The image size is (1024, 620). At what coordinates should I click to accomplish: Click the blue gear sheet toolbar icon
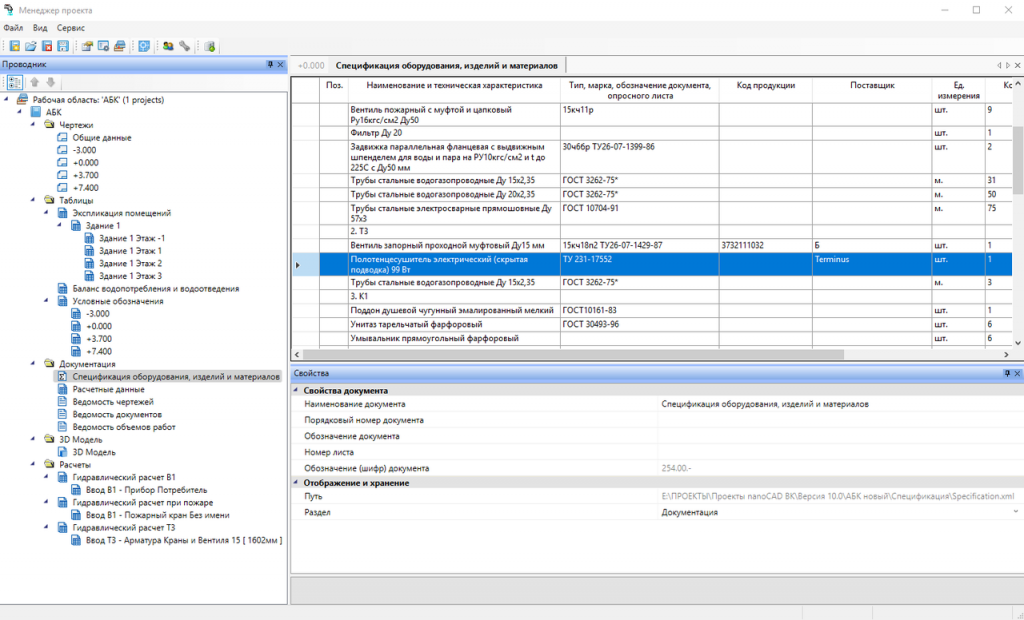tap(144, 46)
